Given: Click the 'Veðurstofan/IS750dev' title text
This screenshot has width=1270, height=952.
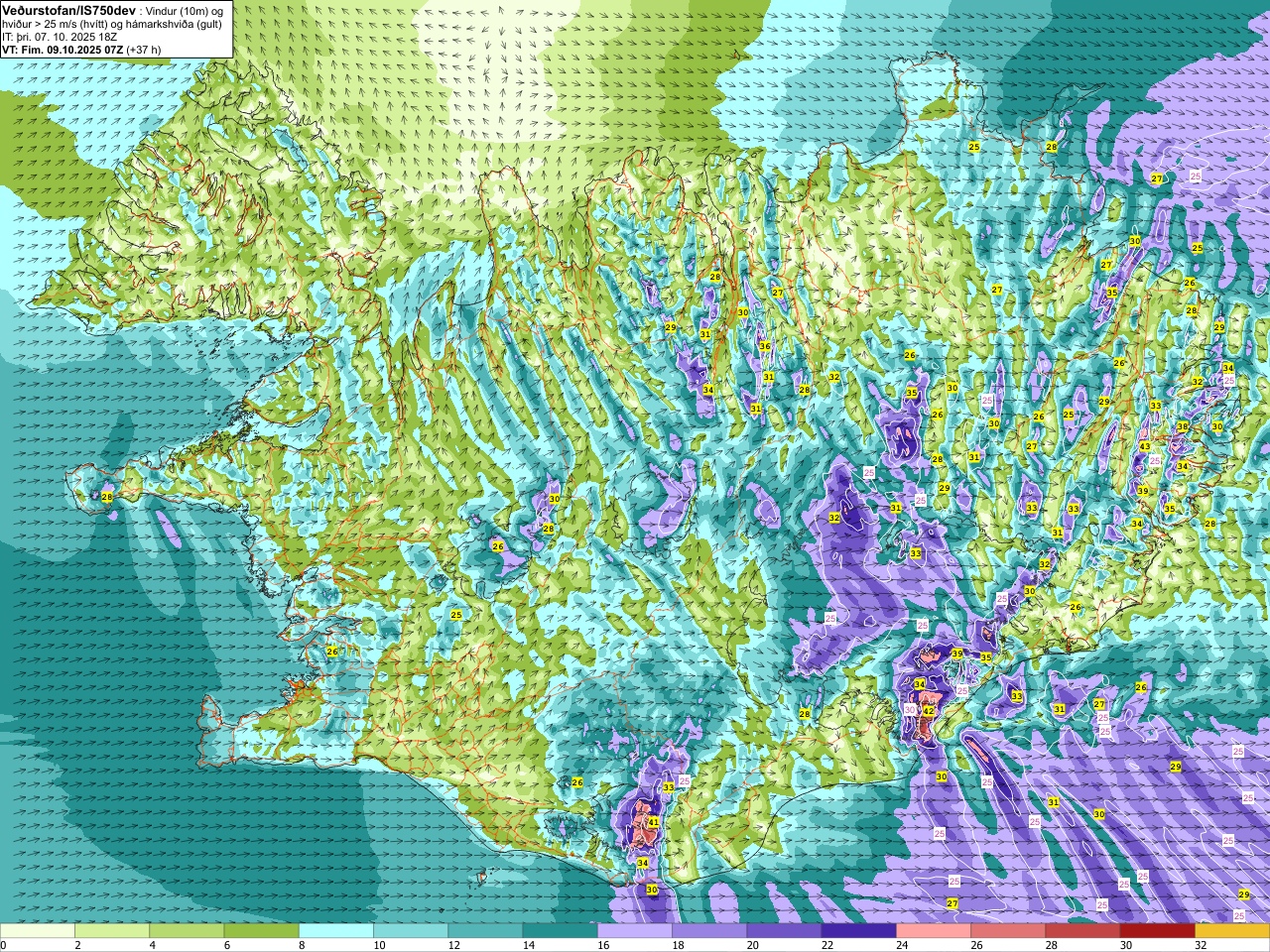Looking at the screenshot, I should pyautogui.click(x=68, y=9).
